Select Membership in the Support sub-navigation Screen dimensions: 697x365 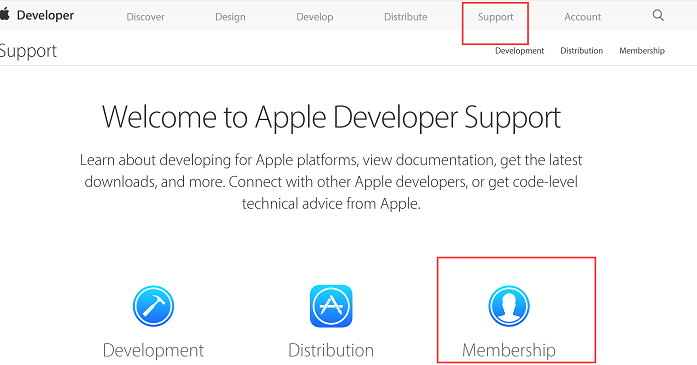tap(642, 51)
